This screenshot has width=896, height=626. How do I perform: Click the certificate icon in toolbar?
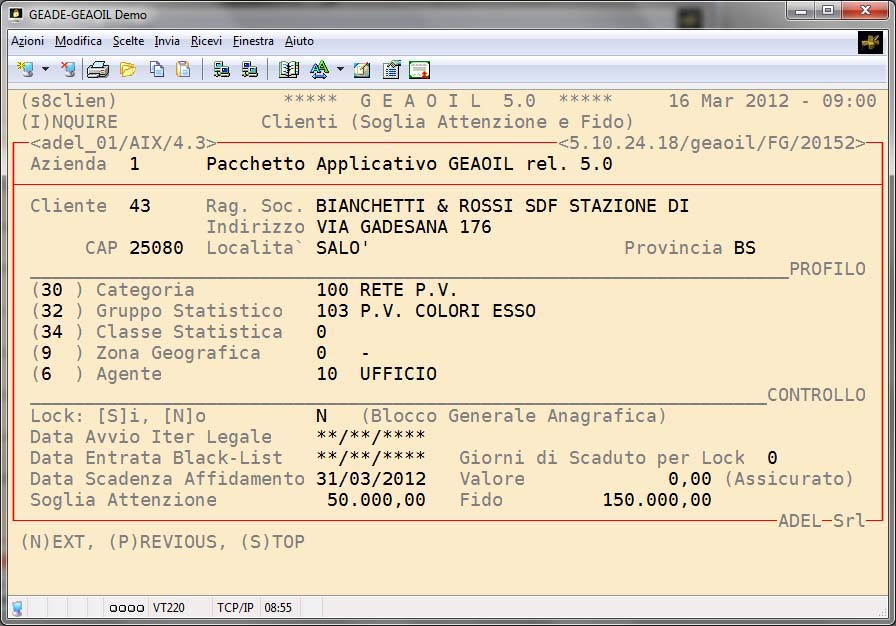coord(419,70)
